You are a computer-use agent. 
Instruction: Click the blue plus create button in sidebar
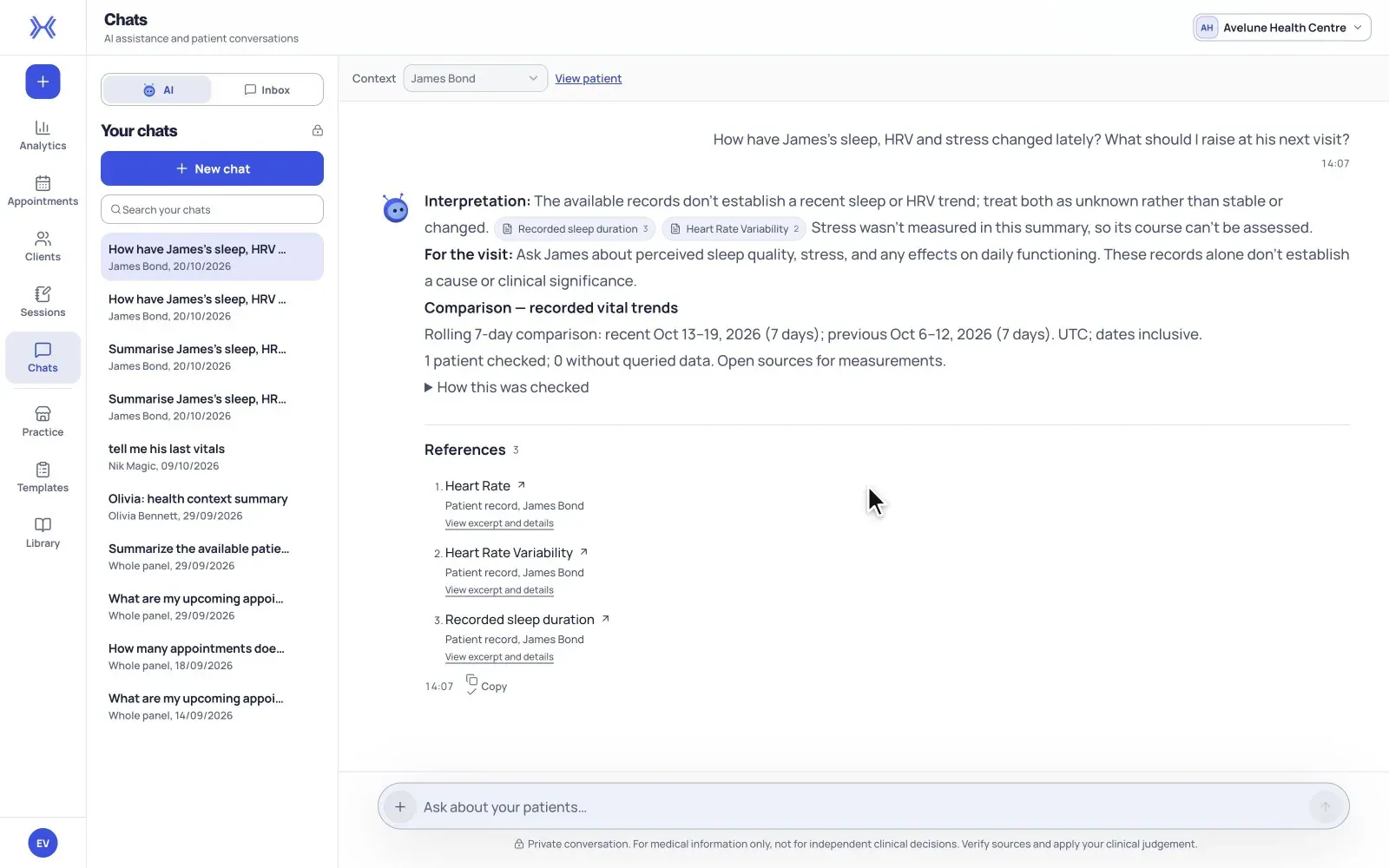click(43, 82)
